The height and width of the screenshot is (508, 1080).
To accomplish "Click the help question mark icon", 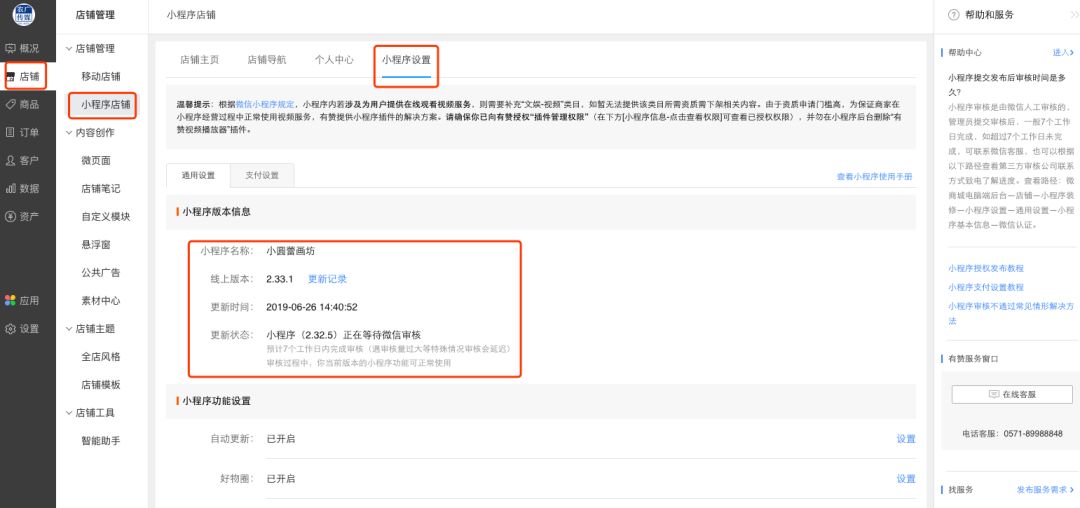I will [x=953, y=15].
